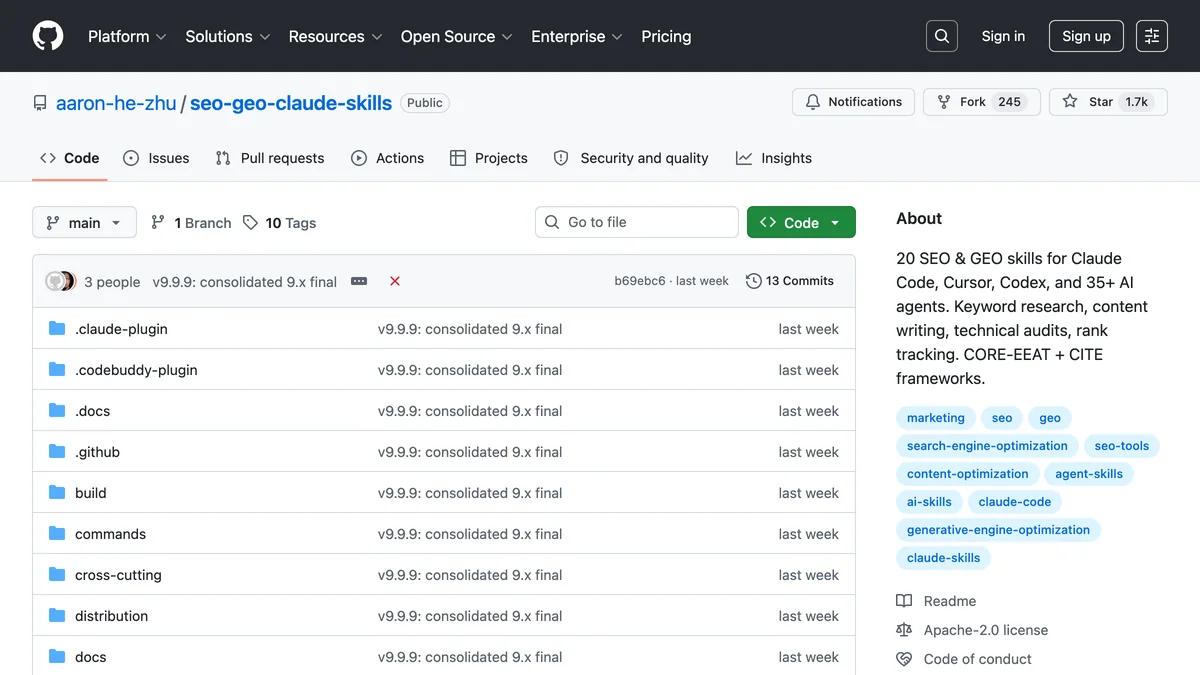Click the Code of conduct heart icon
1200x675 pixels.
tap(904, 659)
